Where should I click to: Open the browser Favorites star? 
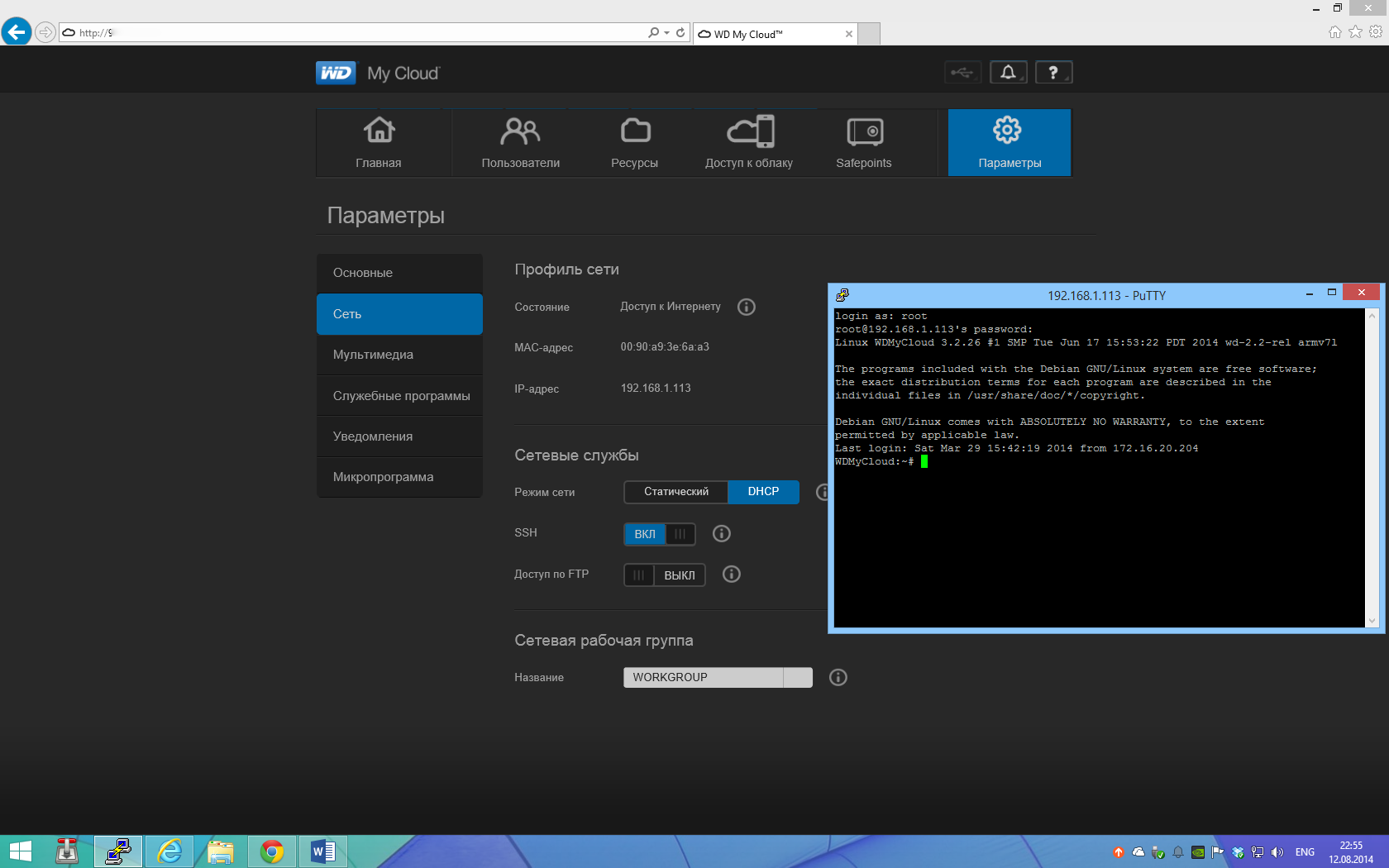(1356, 31)
